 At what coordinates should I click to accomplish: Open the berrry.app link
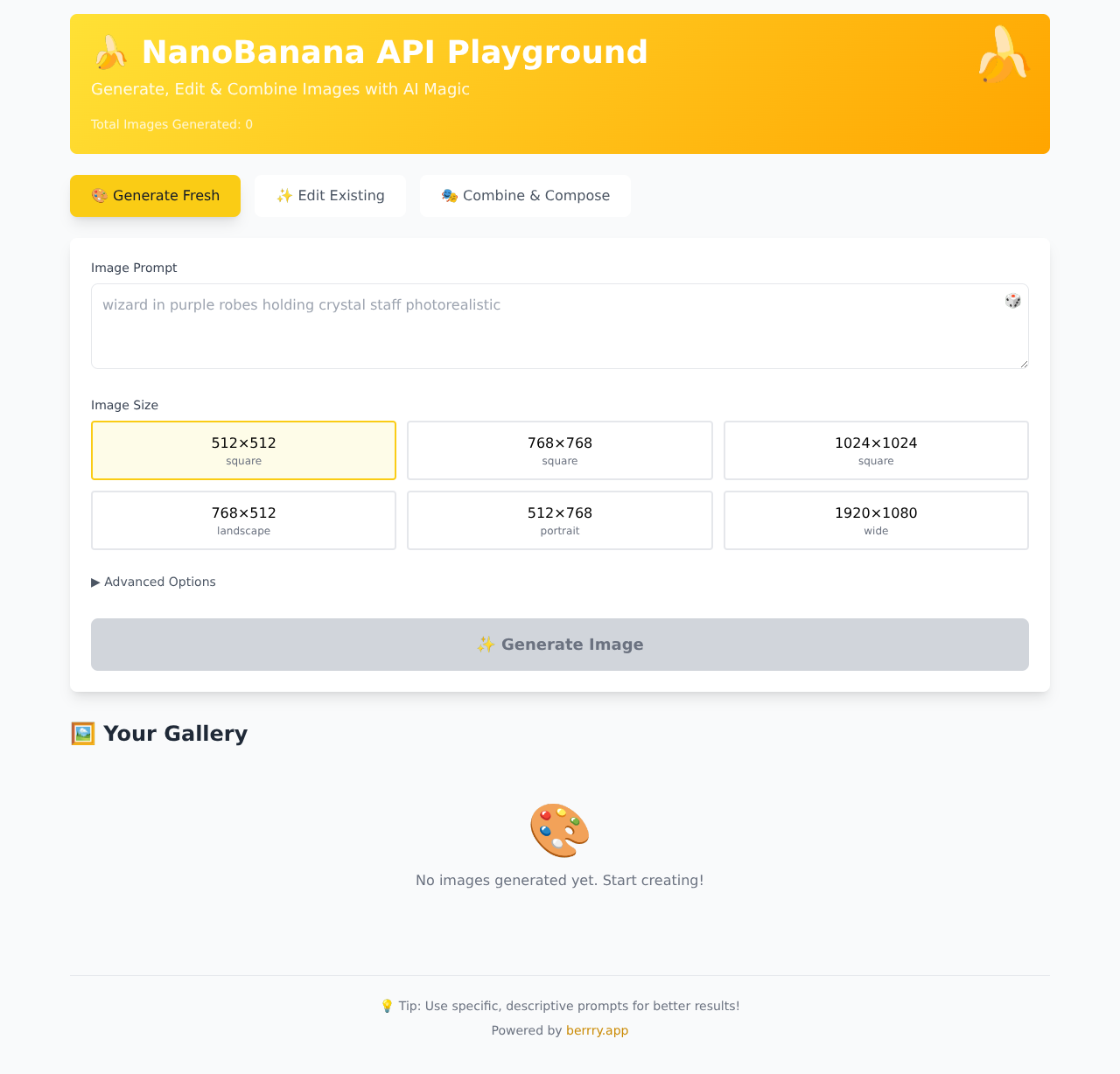(x=597, y=1030)
